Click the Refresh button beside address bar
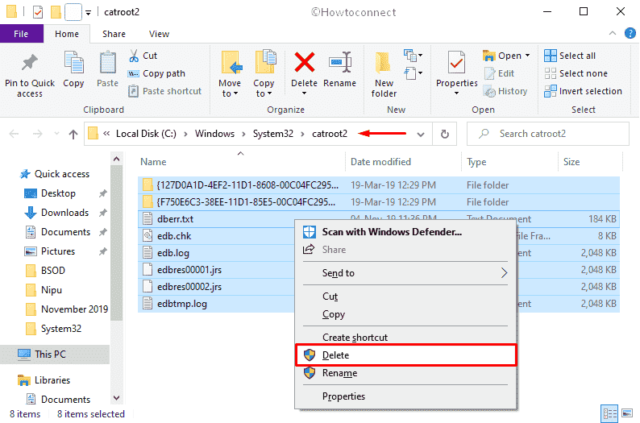Viewport: 640px width, 423px height. point(444,134)
